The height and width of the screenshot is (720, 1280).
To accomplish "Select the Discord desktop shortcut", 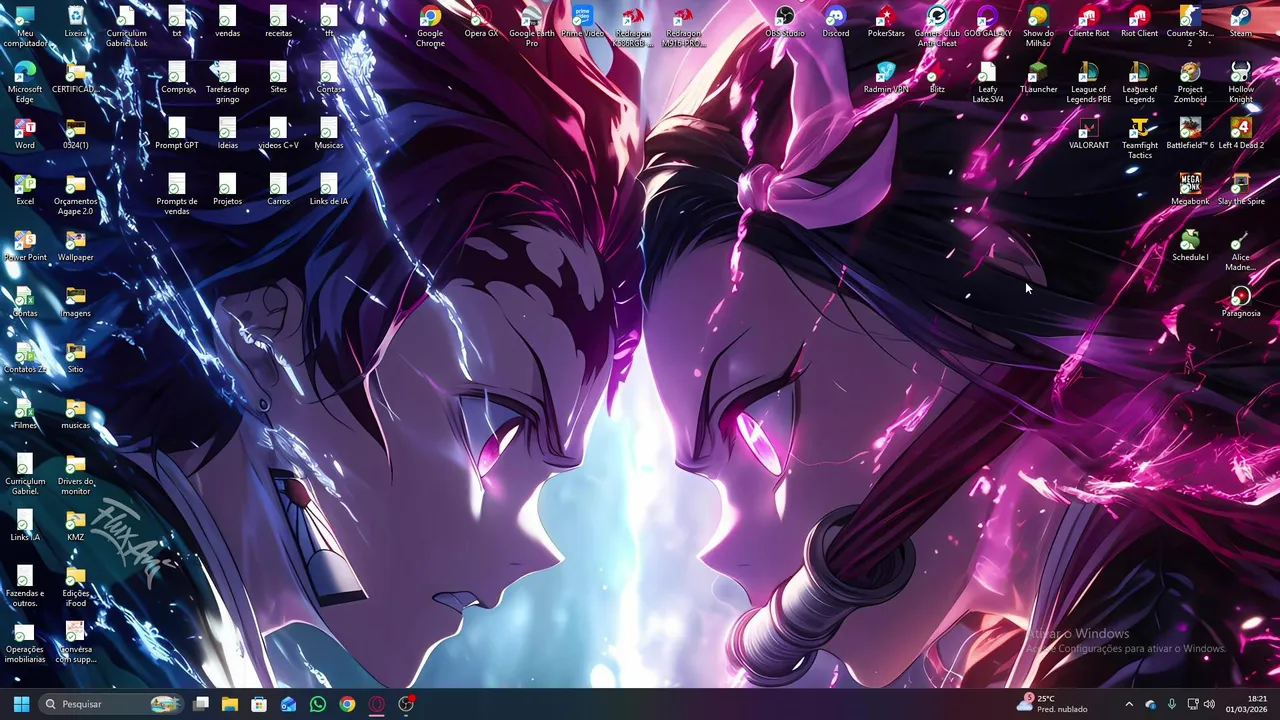I will [836, 22].
